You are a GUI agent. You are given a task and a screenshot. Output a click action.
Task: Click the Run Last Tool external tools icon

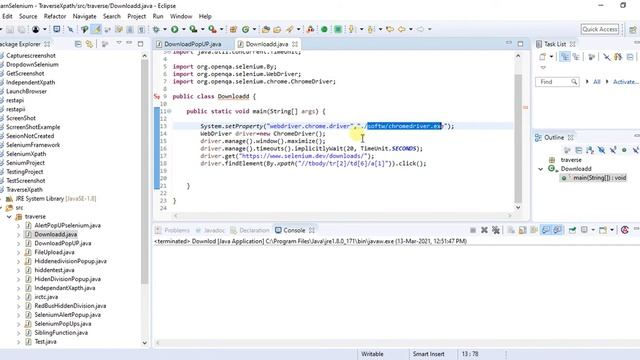[212, 29]
